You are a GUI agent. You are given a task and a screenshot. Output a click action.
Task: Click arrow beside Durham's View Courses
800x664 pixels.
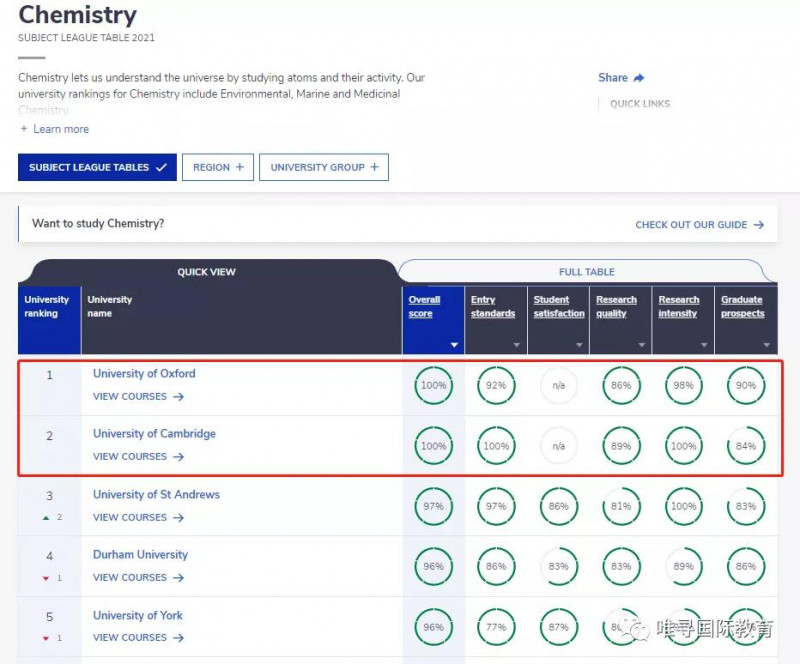click(x=178, y=578)
